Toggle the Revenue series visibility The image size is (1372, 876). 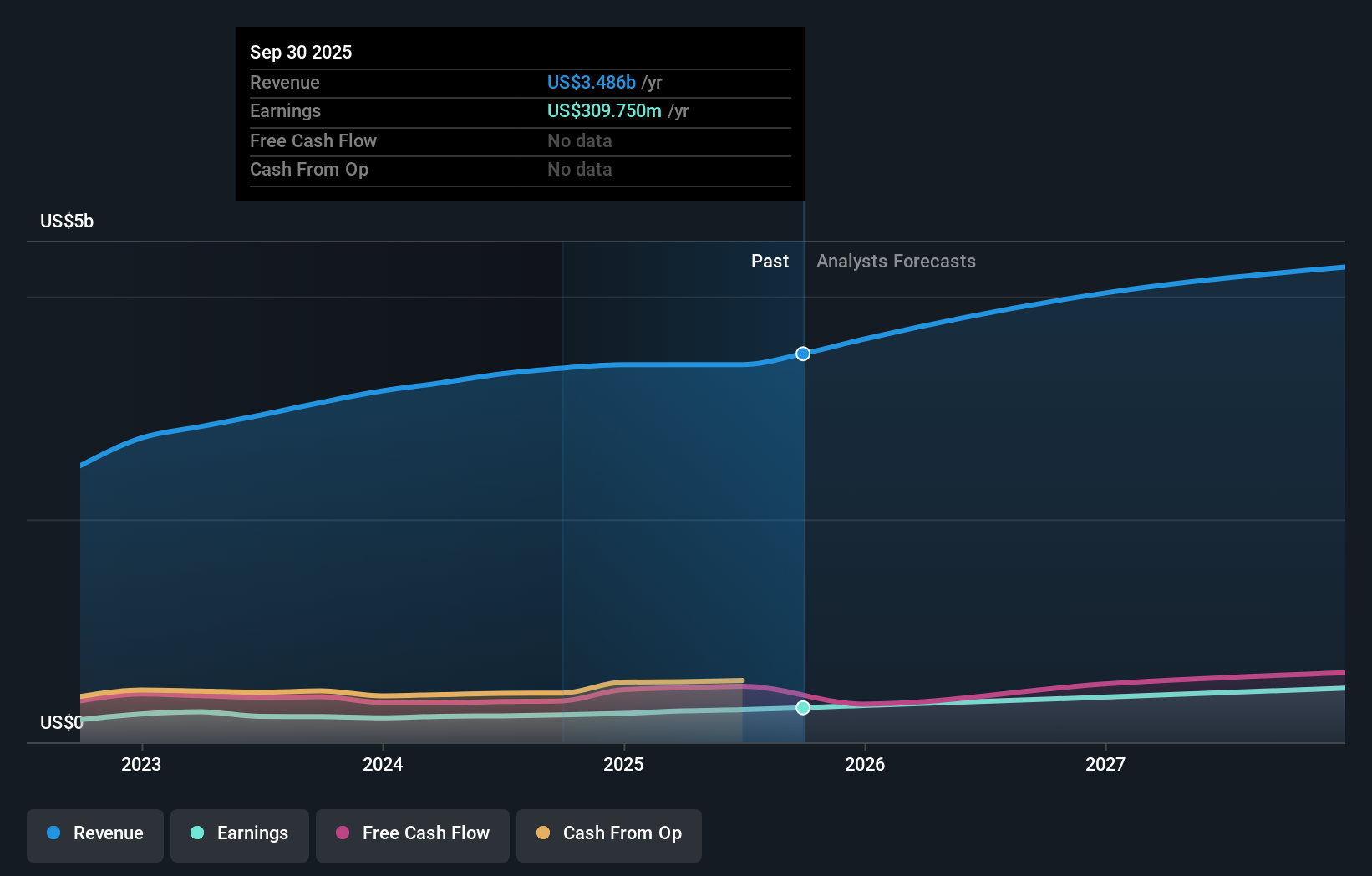click(x=94, y=833)
